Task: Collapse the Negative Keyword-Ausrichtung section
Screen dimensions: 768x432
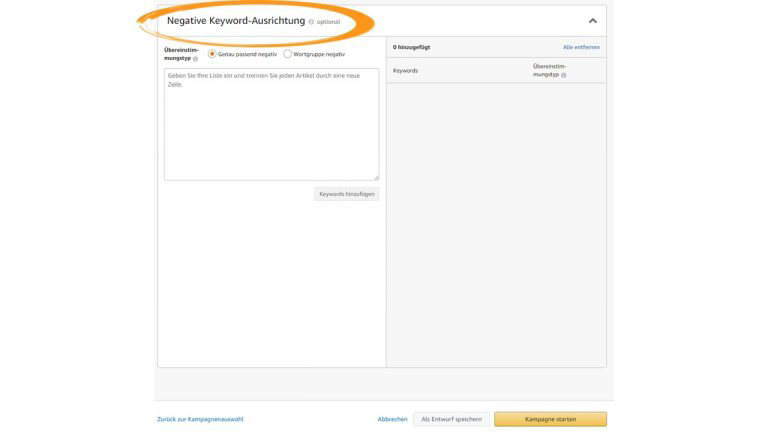Action: (x=592, y=20)
